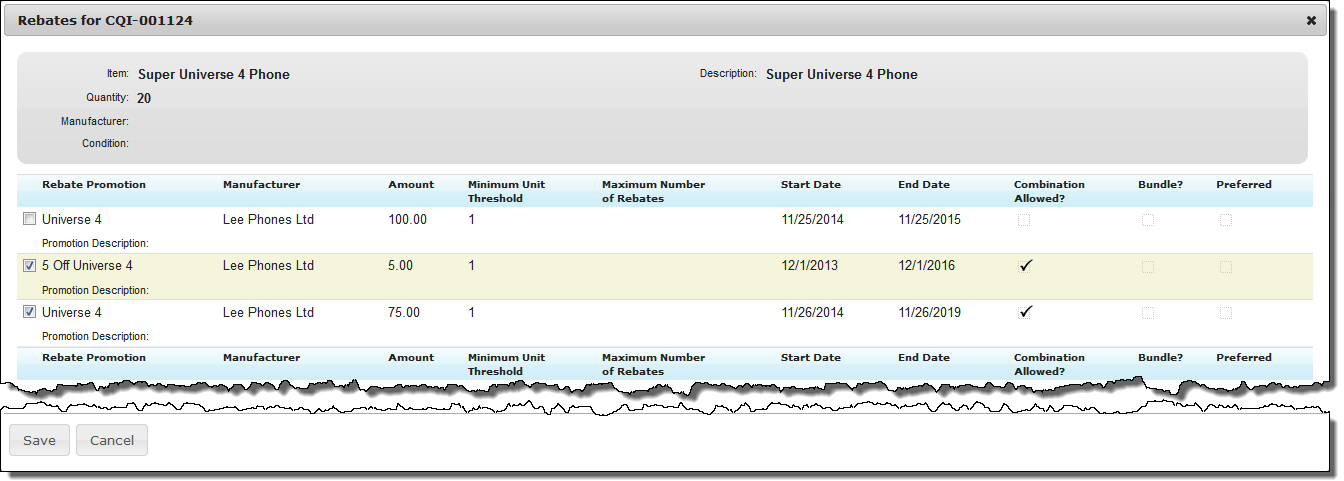
Task: Select the 5 Off Universe 4 promotion name
Action: point(87,266)
